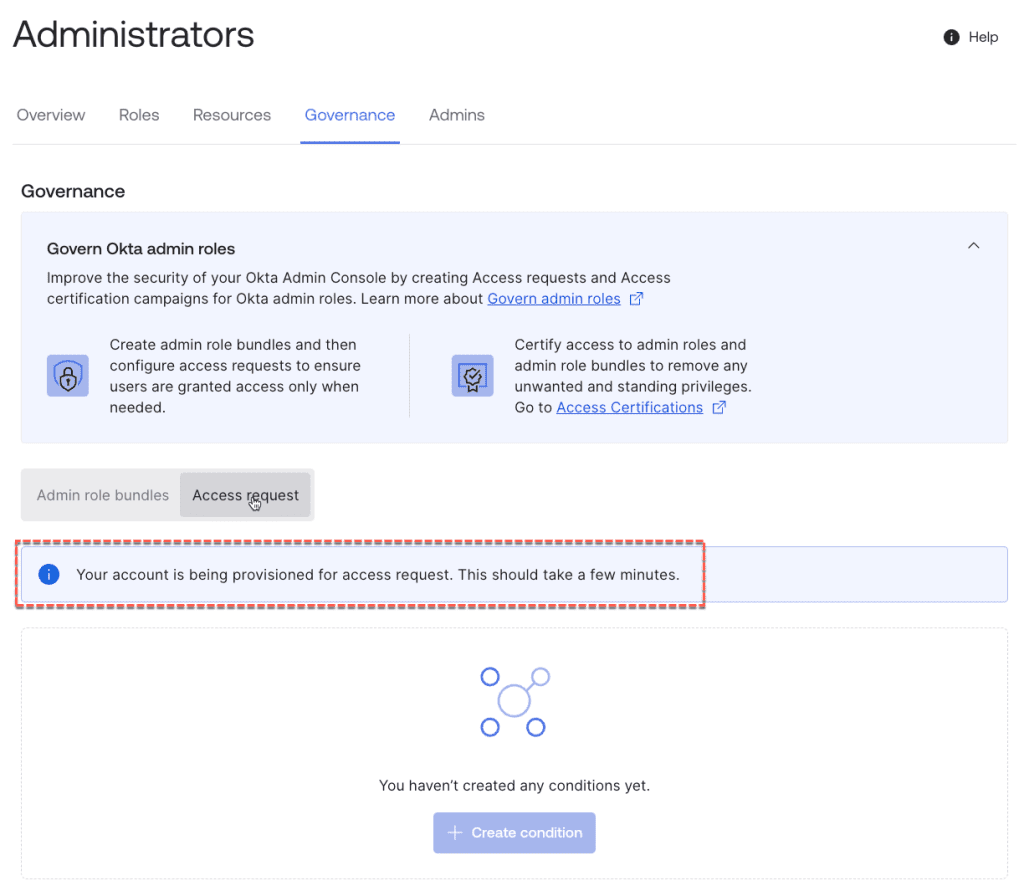This screenshot has height=886, width=1024.
Task: Click external link icon beside Access Certifications
Action: pyautogui.click(x=719, y=407)
